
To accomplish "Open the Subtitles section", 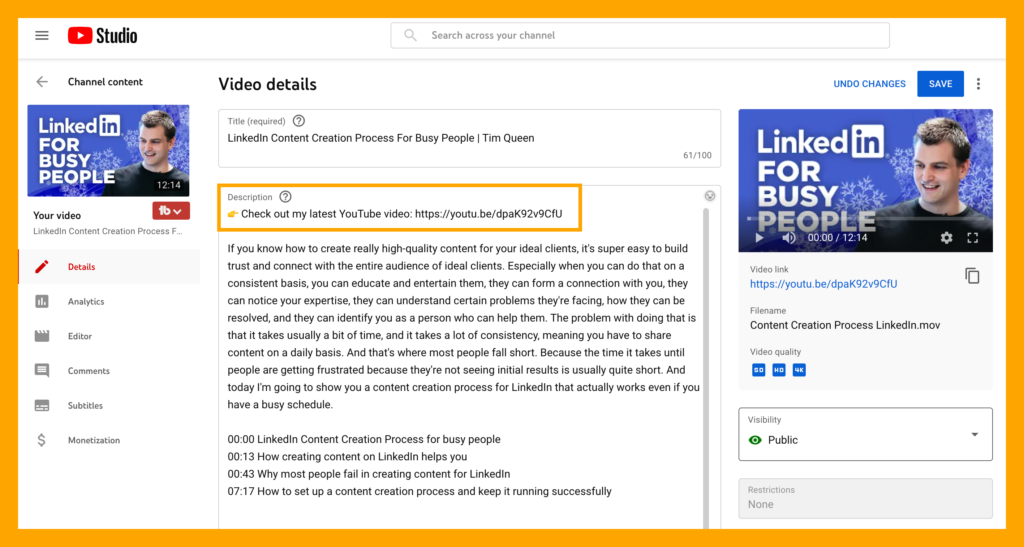I will pyautogui.click(x=109, y=405).
